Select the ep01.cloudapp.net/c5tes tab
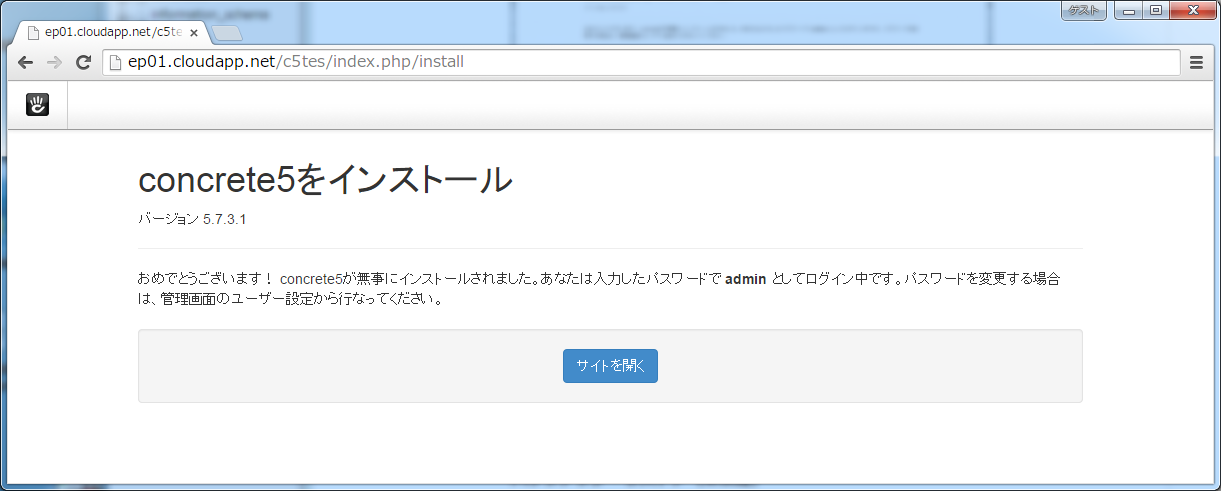Image resolution: width=1221 pixels, height=491 pixels. pyautogui.click(x=110, y=32)
